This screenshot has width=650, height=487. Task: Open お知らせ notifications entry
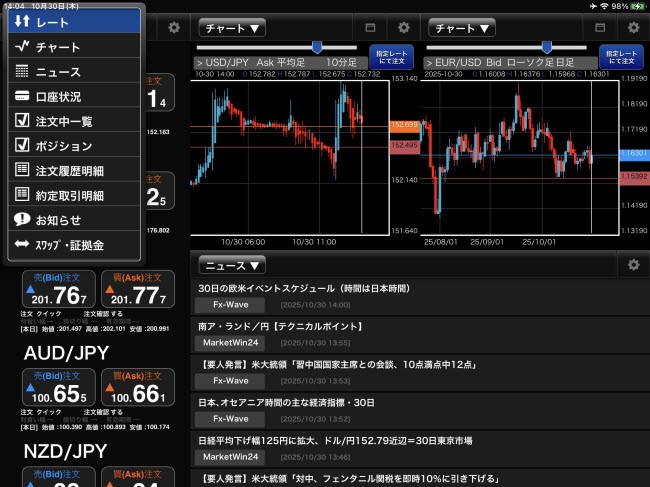click(74, 220)
